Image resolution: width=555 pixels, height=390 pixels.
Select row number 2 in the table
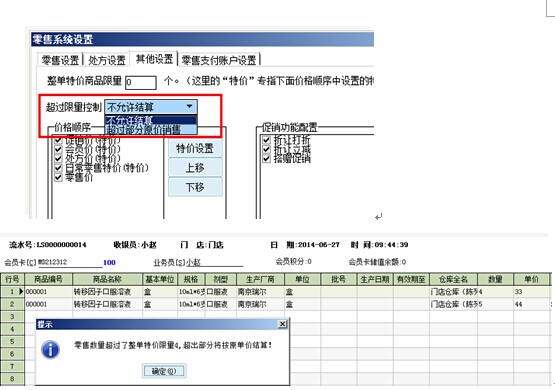click(12, 304)
